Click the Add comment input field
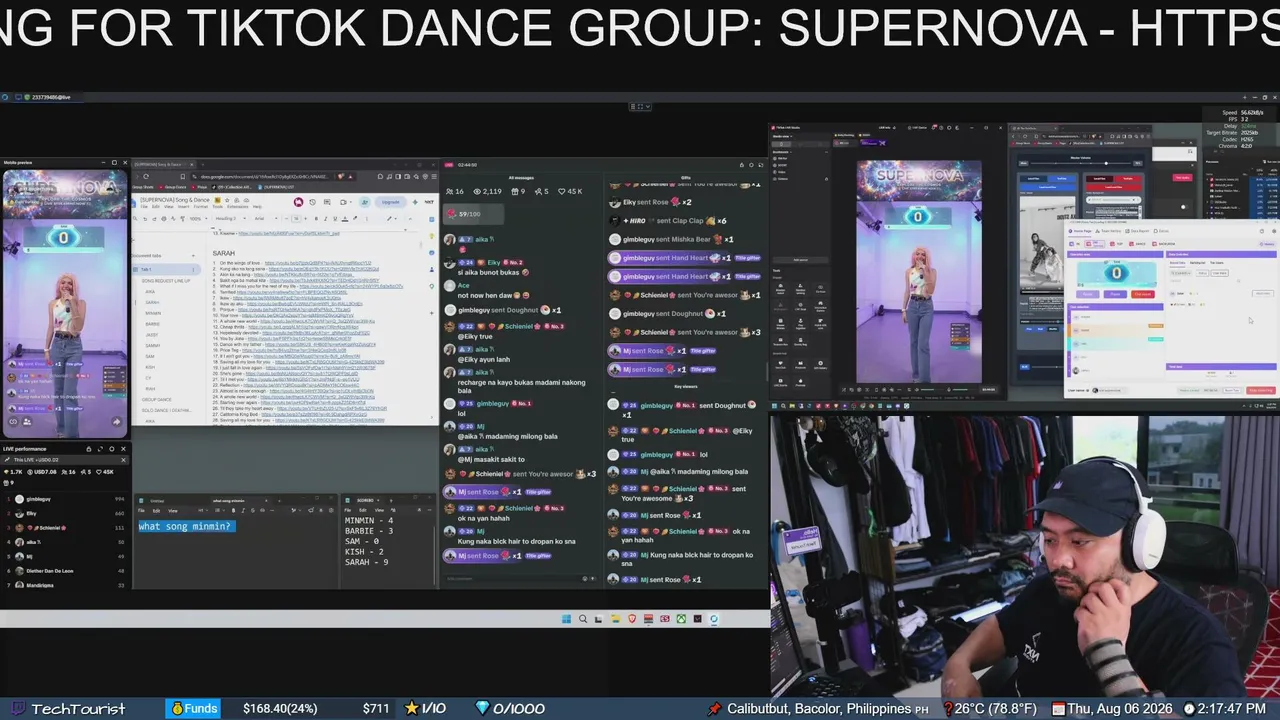This screenshot has height=720, width=1280. 520,578
